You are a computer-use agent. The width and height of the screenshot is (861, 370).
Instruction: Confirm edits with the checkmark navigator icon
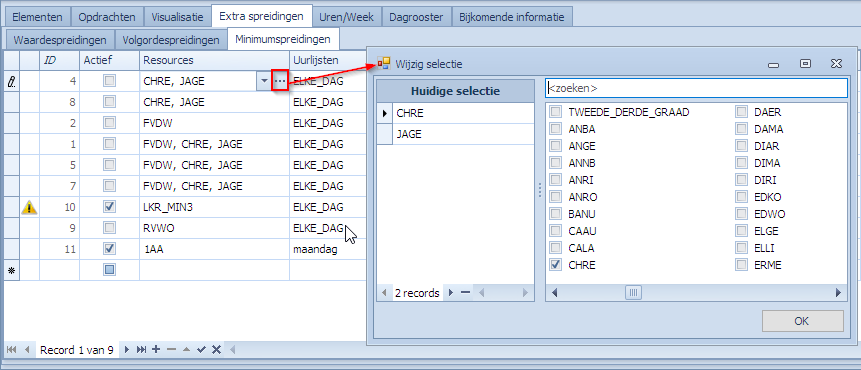pyautogui.click(x=201, y=350)
